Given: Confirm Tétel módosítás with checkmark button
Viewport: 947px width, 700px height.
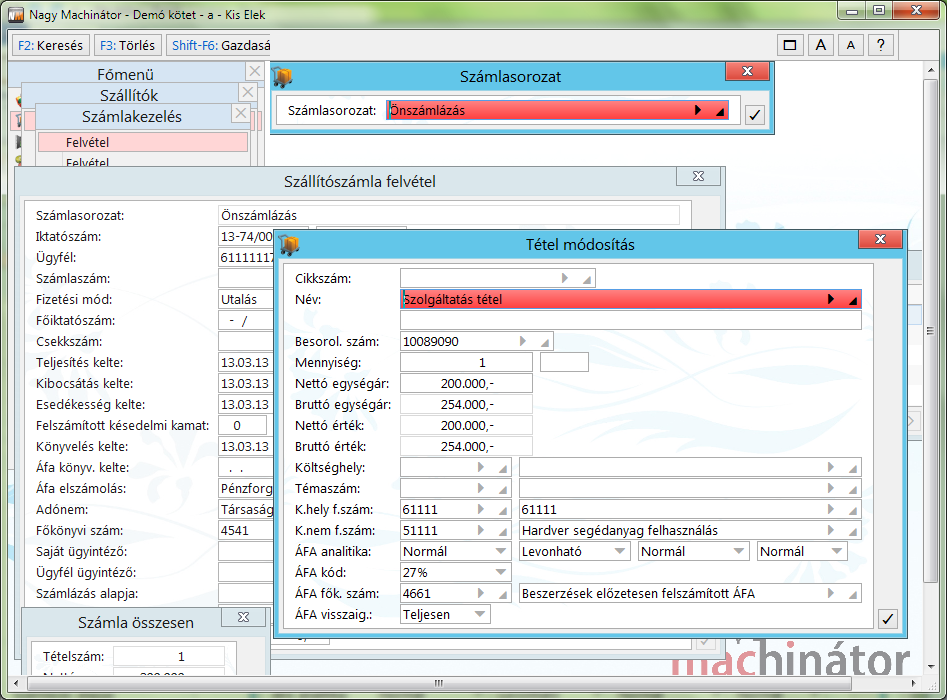Looking at the screenshot, I should [887, 618].
